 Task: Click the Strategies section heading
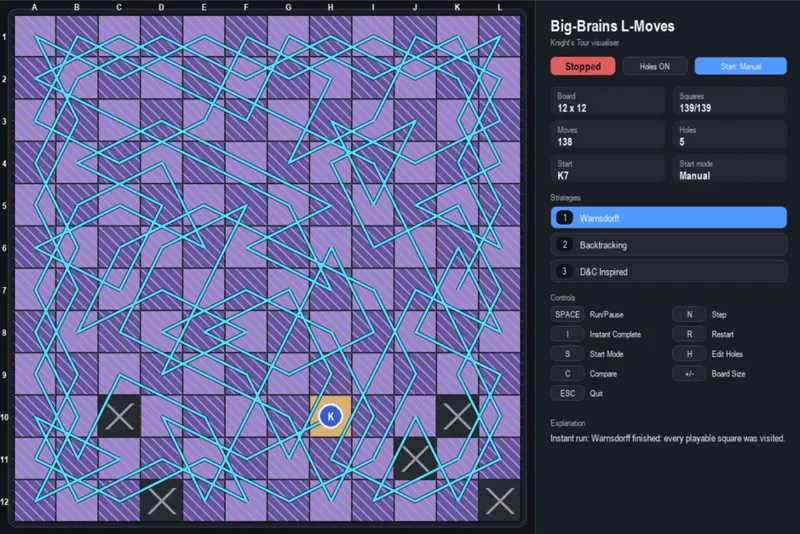coord(565,197)
